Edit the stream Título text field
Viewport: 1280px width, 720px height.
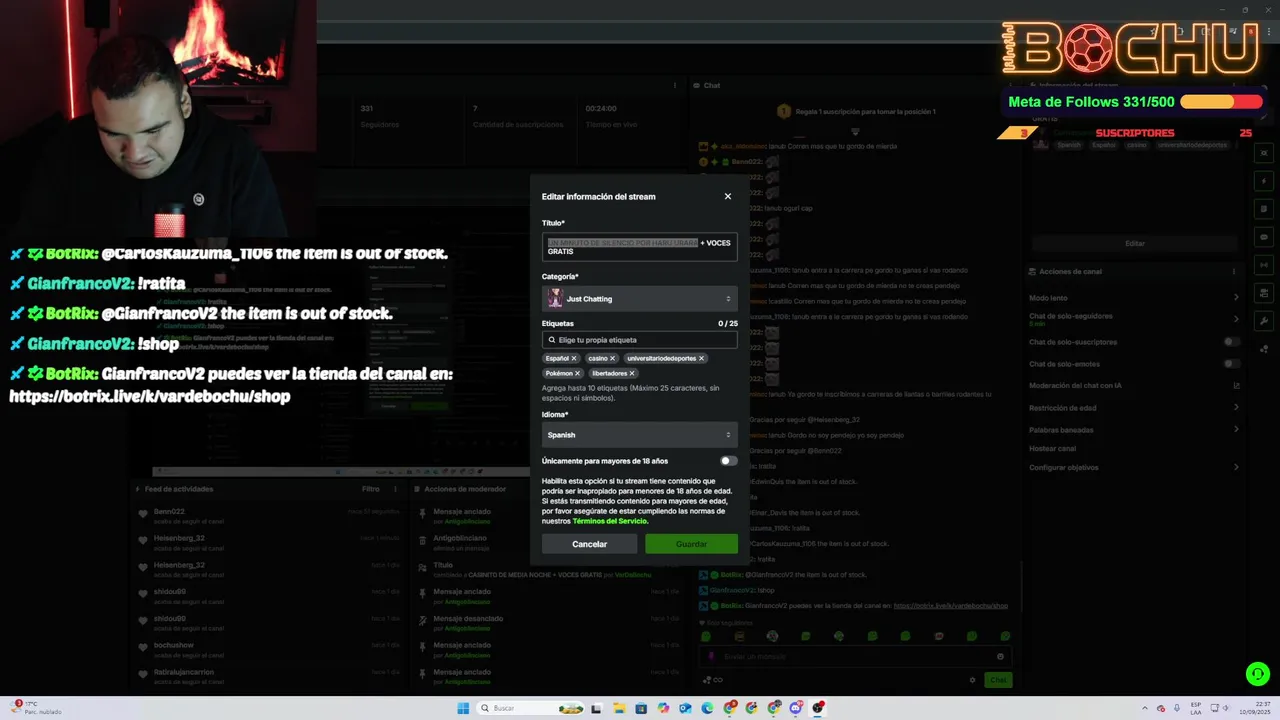(x=639, y=247)
